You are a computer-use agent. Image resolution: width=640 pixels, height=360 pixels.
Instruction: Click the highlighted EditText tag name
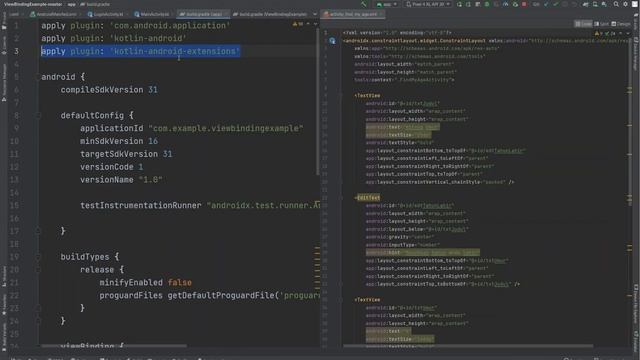pos(369,198)
